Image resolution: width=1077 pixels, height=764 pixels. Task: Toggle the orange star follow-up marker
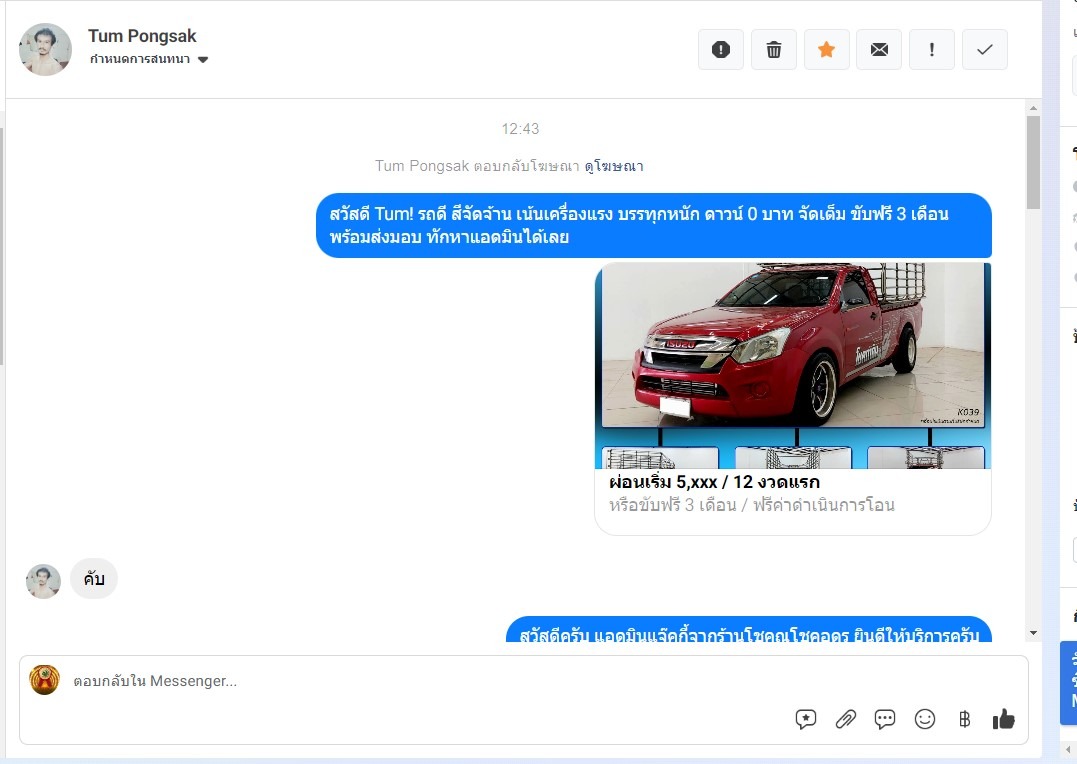pyautogui.click(x=827, y=50)
